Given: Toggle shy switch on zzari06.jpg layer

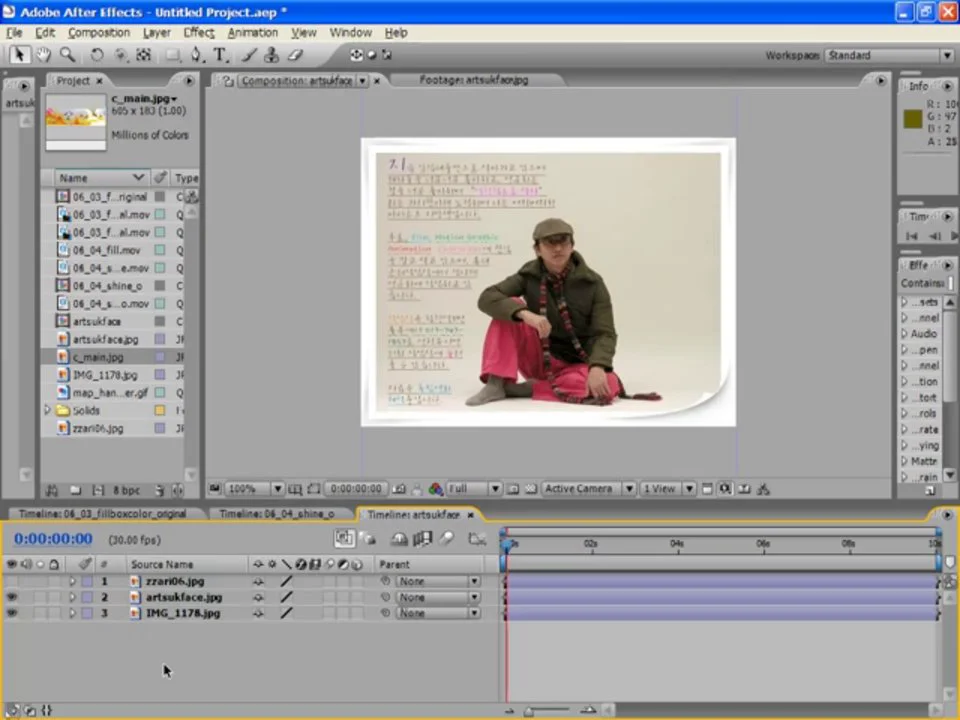Looking at the screenshot, I should coord(258,581).
